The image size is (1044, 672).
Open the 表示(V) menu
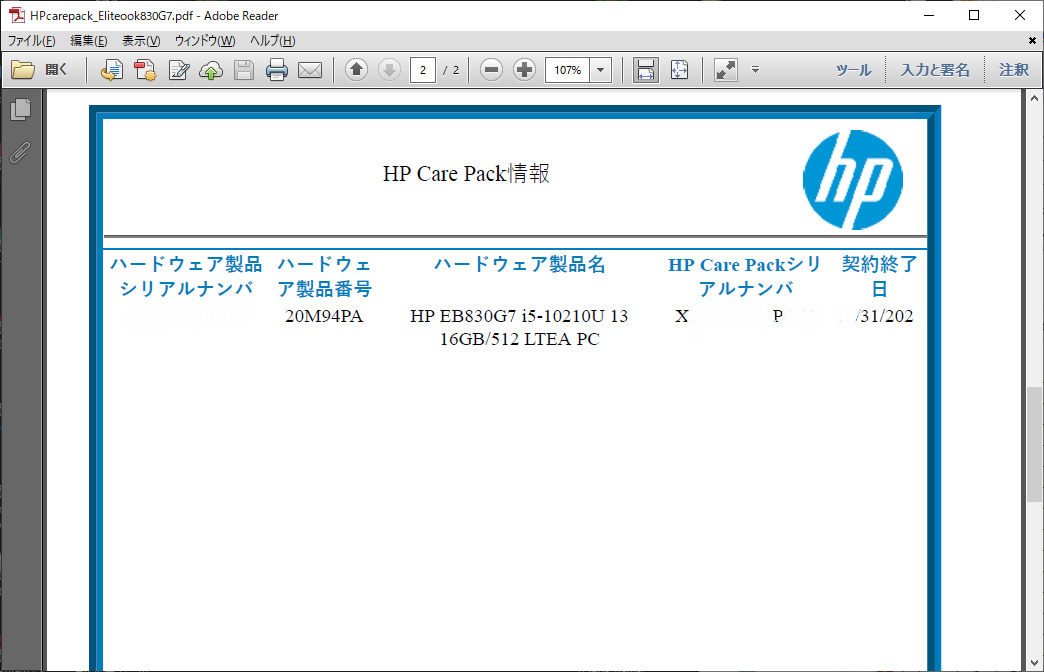click(x=140, y=41)
